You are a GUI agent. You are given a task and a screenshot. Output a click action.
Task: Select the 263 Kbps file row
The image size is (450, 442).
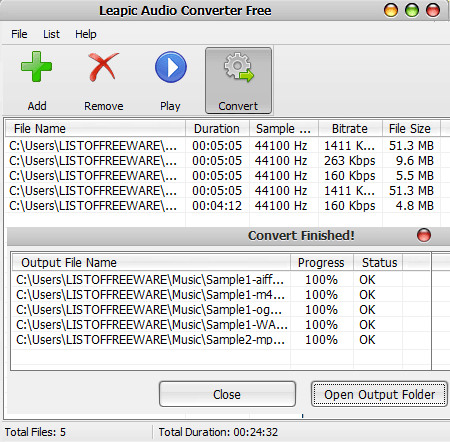point(223,161)
